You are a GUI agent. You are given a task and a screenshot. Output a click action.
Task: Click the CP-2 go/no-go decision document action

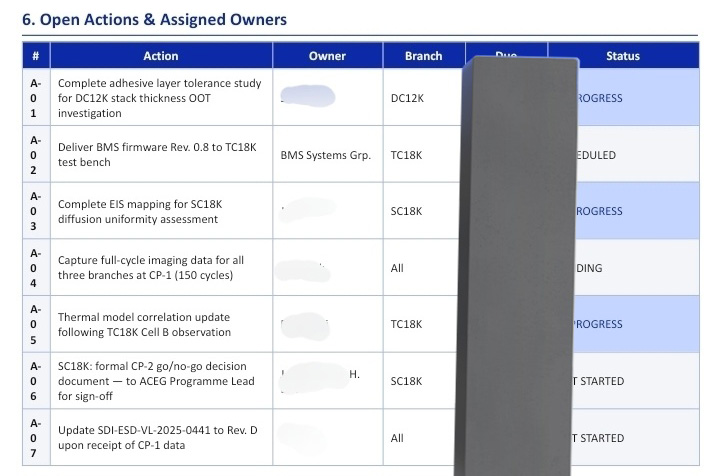tap(156, 381)
